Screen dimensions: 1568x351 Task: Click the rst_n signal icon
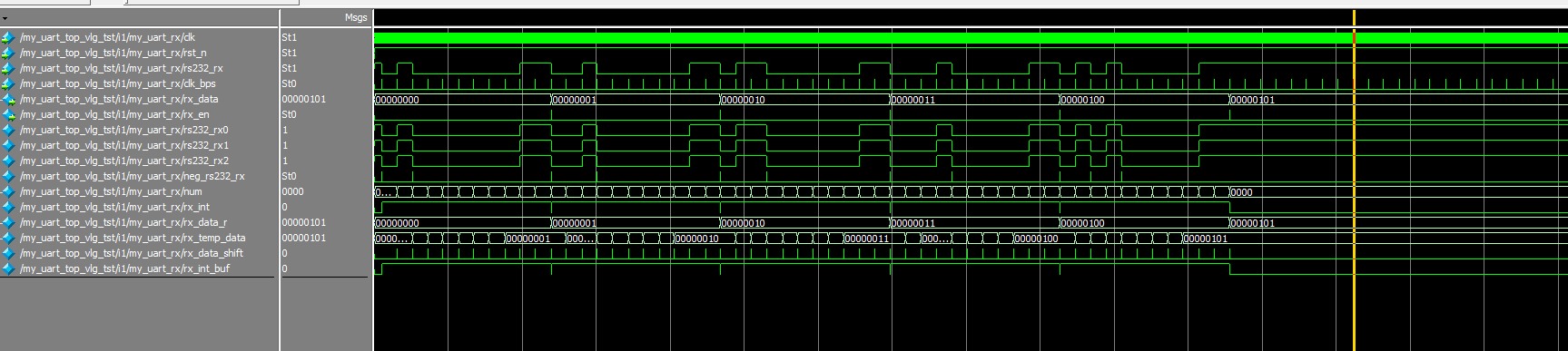pos(8,53)
